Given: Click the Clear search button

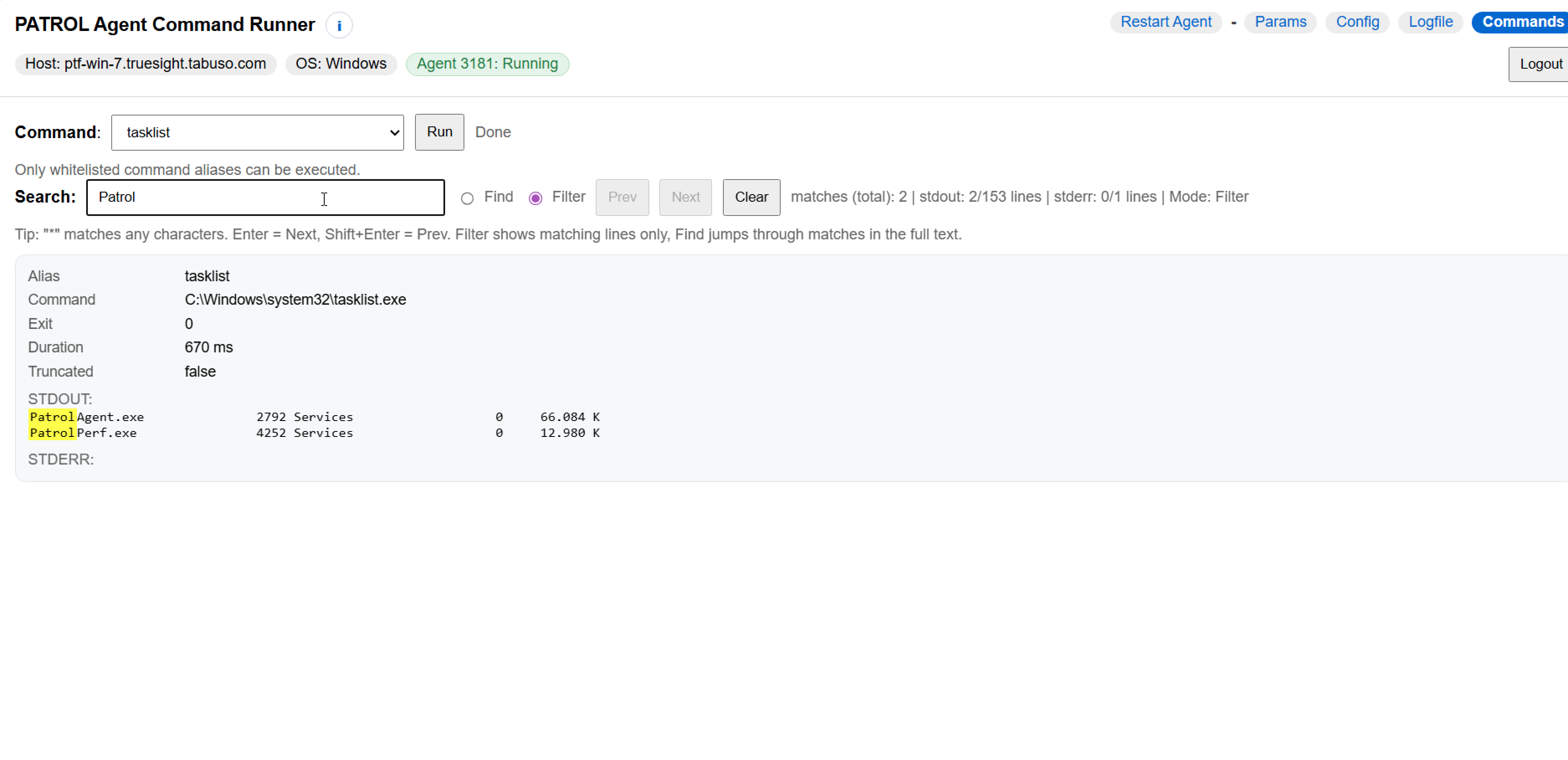Looking at the screenshot, I should 751,197.
